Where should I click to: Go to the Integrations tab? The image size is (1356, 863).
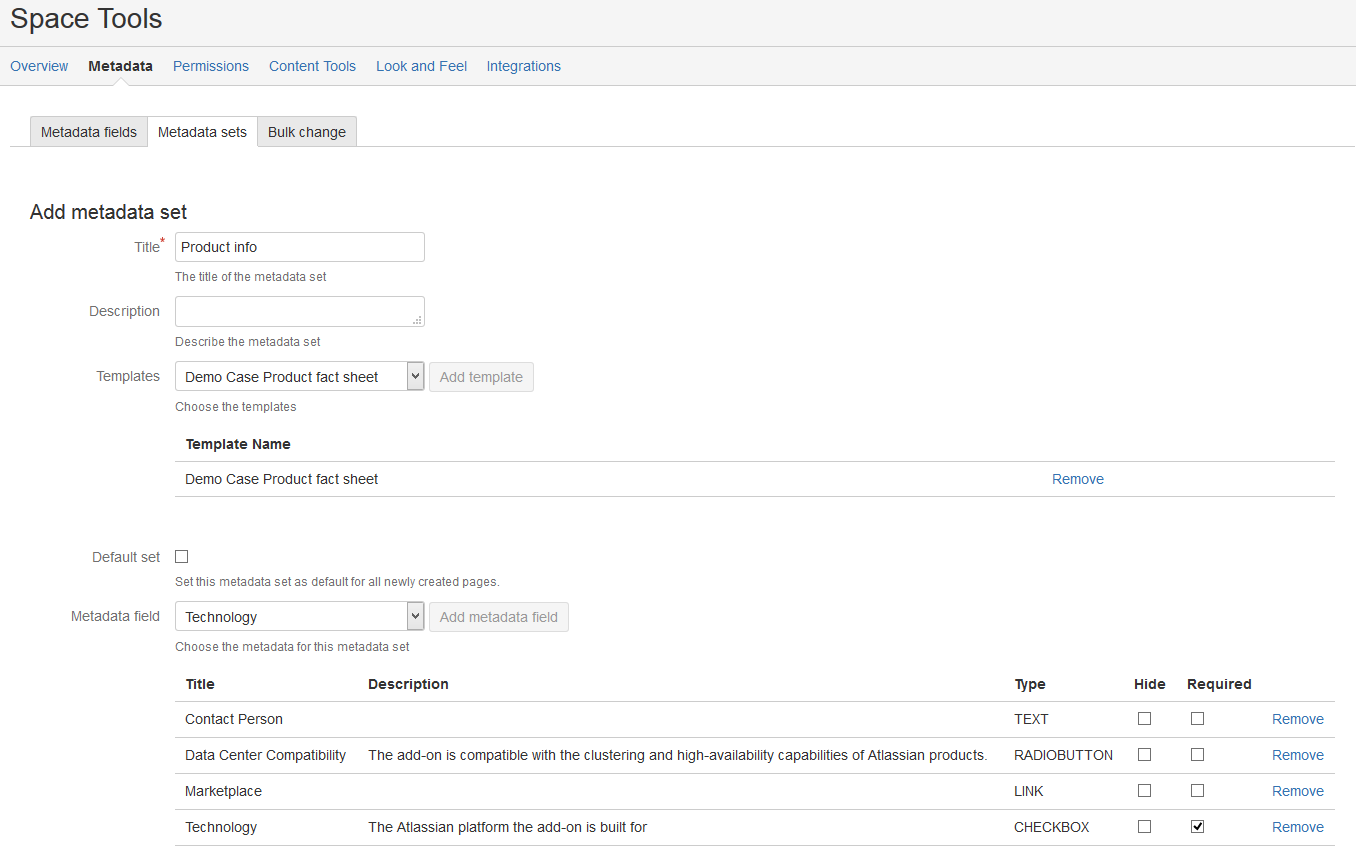point(523,66)
